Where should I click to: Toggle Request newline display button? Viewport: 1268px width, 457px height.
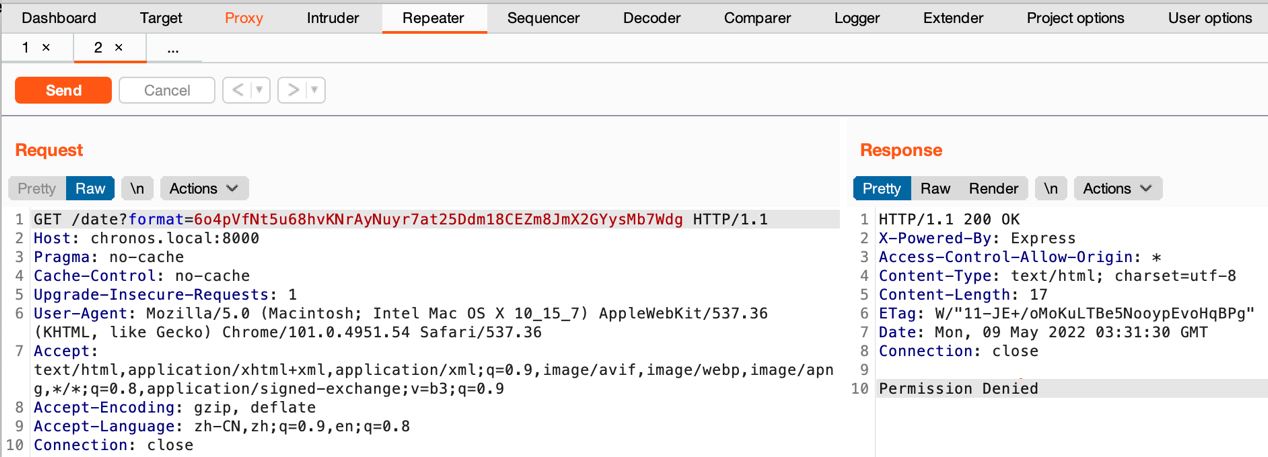point(137,188)
